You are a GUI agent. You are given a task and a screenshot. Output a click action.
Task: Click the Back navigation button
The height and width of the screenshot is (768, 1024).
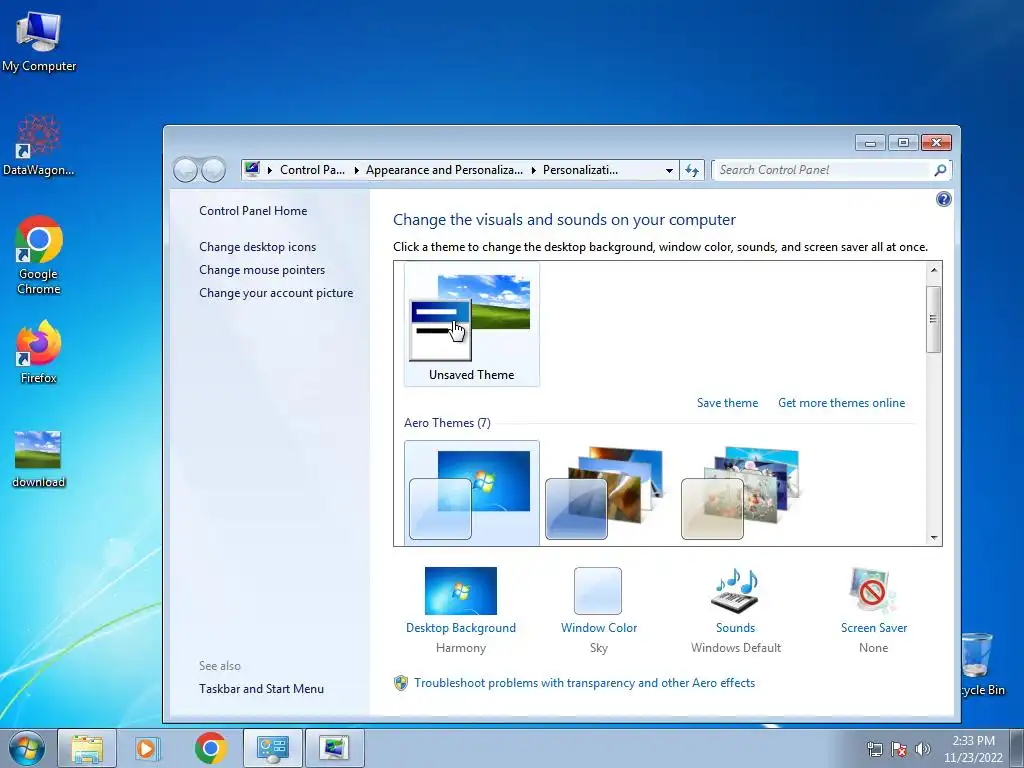pos(185,170)
